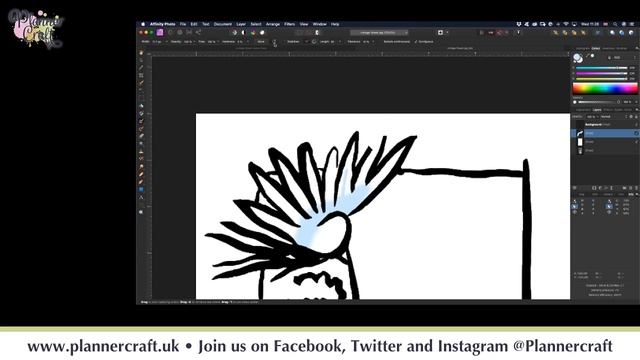Open the Arrange menu

click(x=273, y=24)
